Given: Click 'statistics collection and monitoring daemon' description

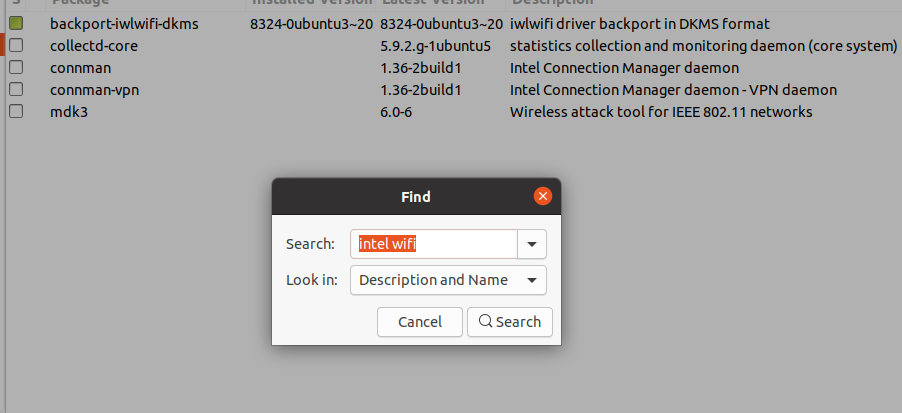Looking at the screenshot, I should [x=704, y=46].
